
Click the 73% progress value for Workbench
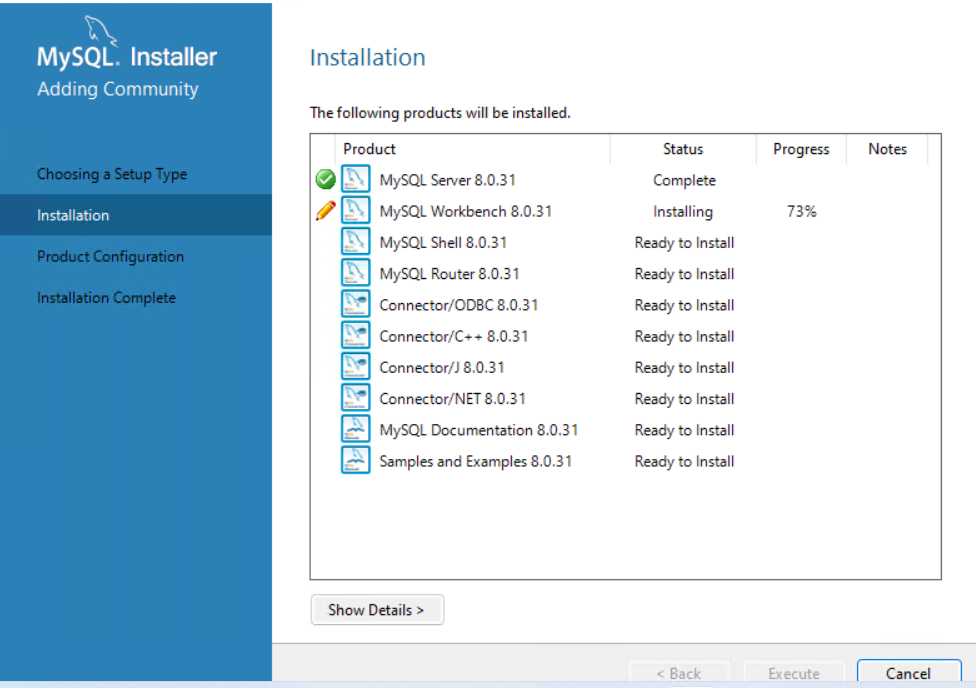click(801, 212)
